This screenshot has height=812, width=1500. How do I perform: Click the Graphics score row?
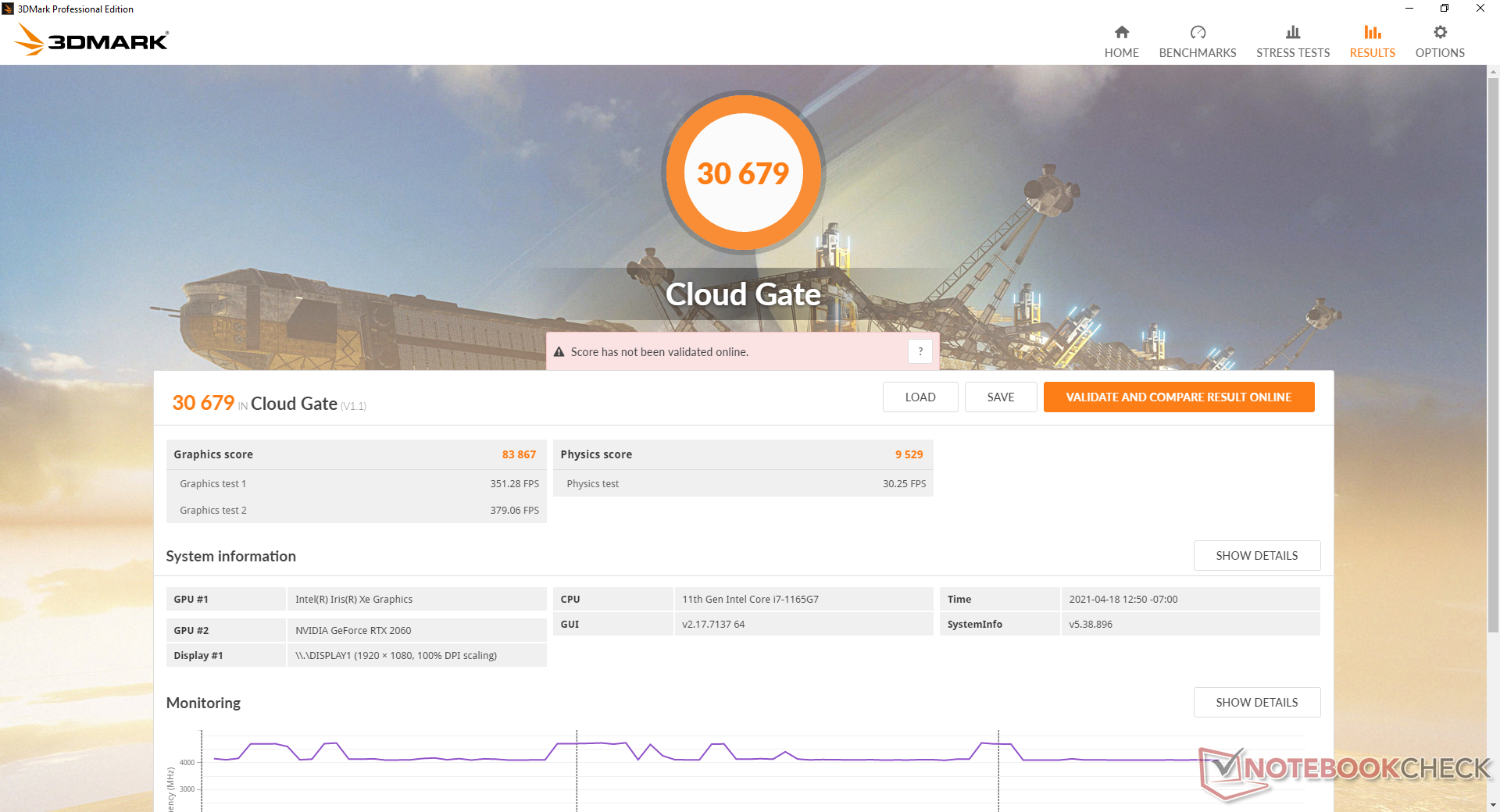coord(355,454)
